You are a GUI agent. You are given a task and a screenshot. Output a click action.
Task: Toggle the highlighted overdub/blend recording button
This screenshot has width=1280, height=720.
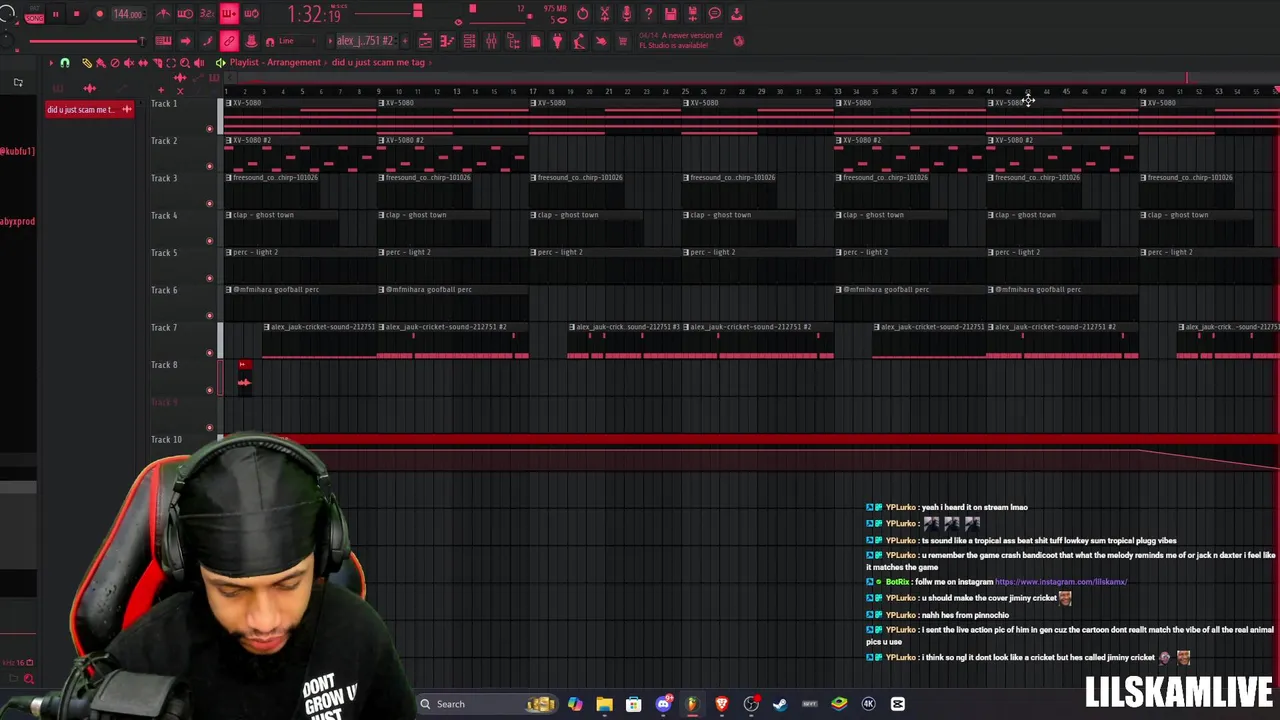click(x=229, y=14)
